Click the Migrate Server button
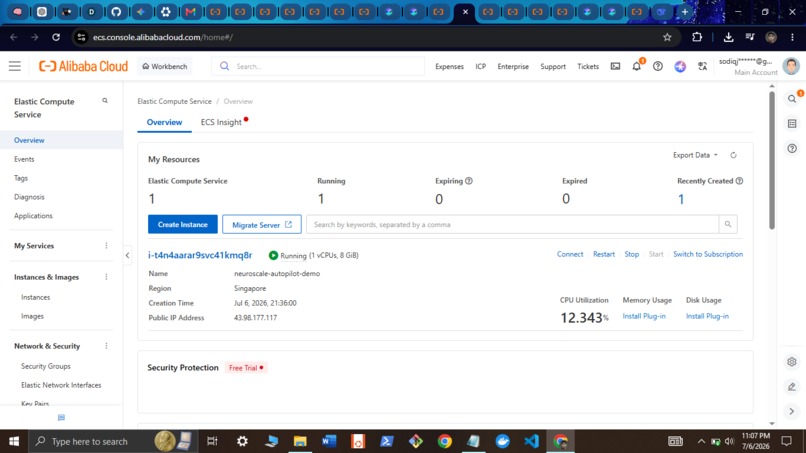Image resolution: width=806 pixels, height=453 pixels. [262, 224]
